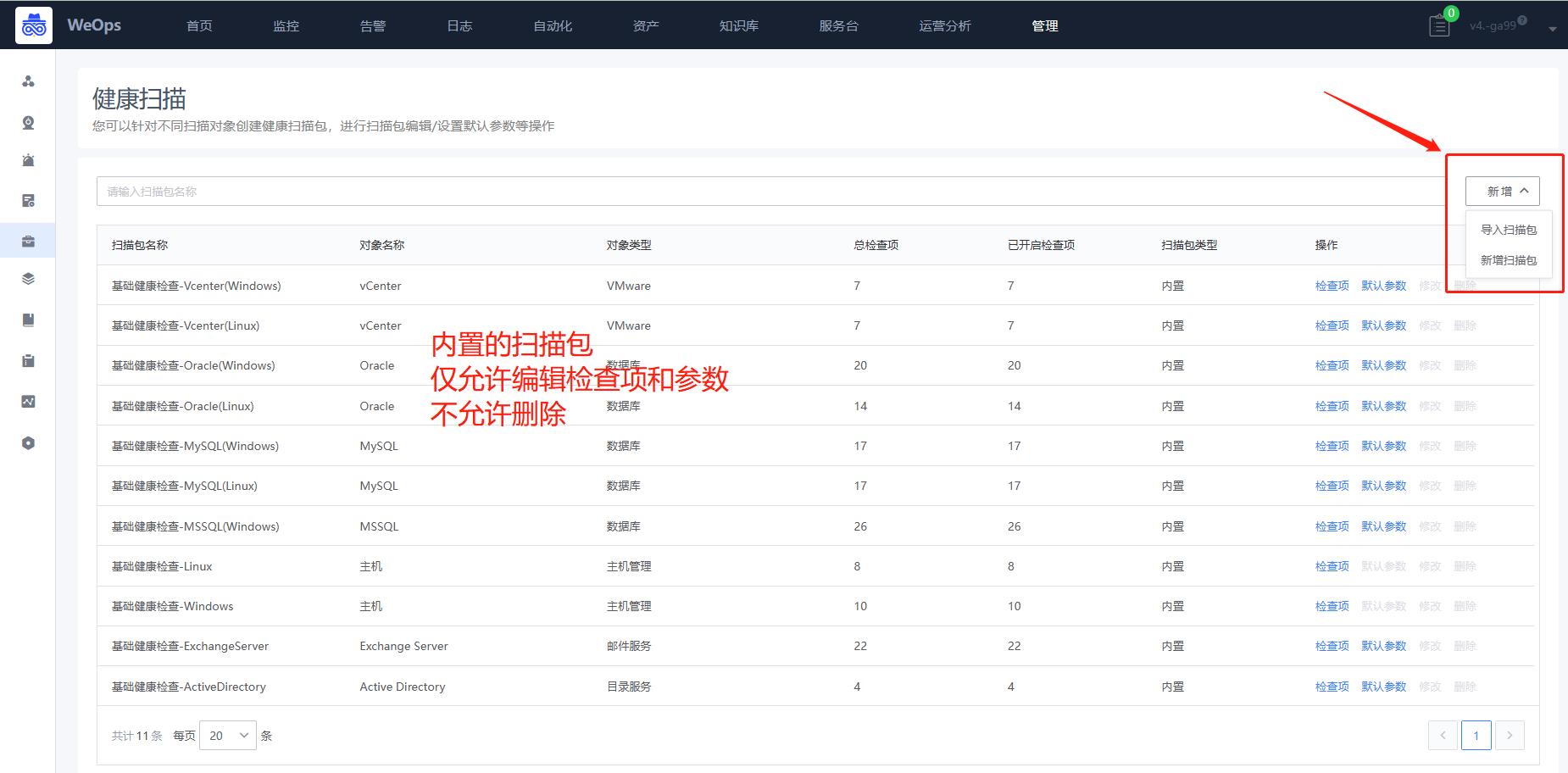1568x773 pixels.
Task: Click the 扫描包名称 column header
Action: coord(140,245)
